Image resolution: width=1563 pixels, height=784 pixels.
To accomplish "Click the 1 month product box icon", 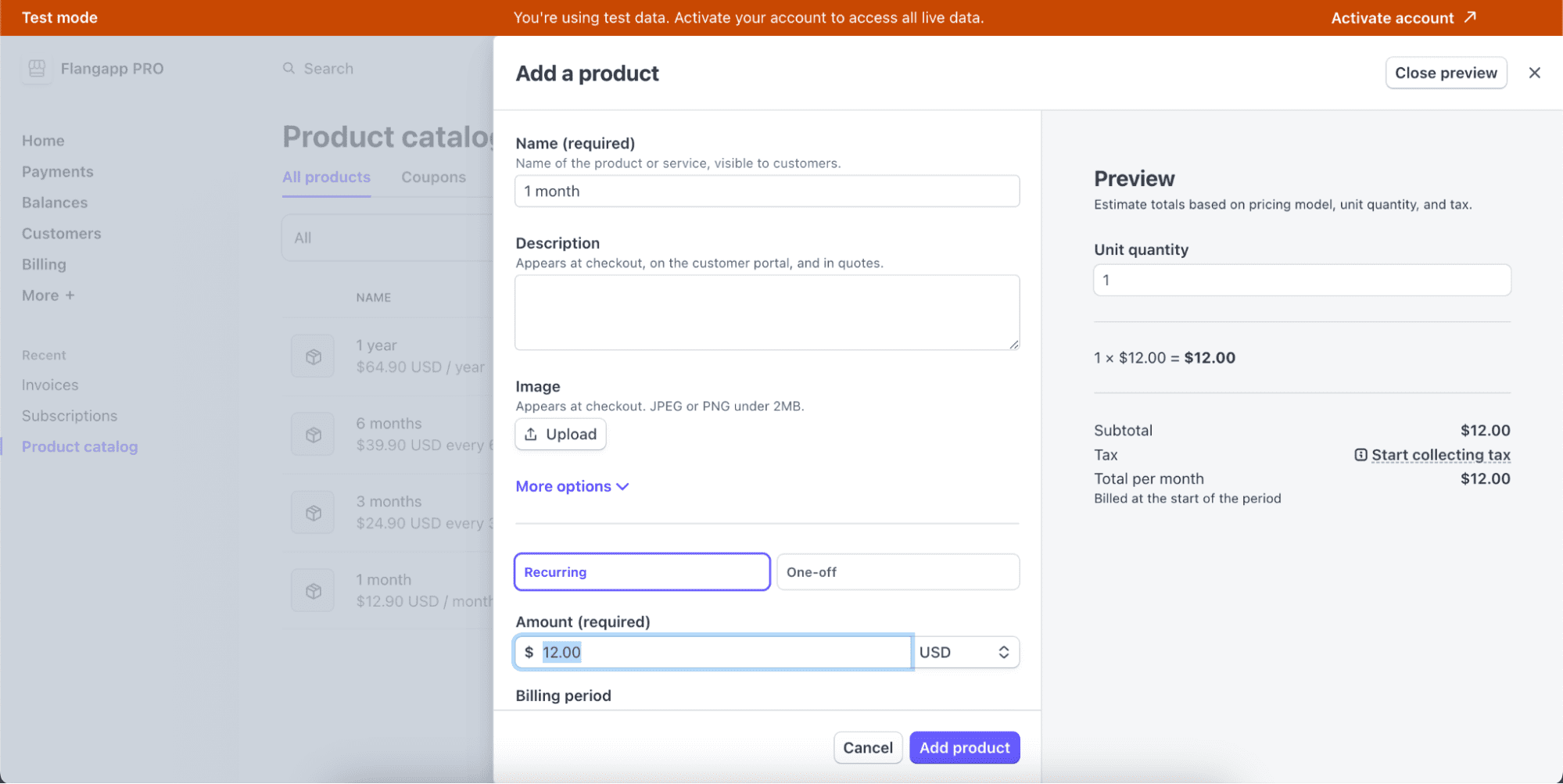I will tap(313, 591).
